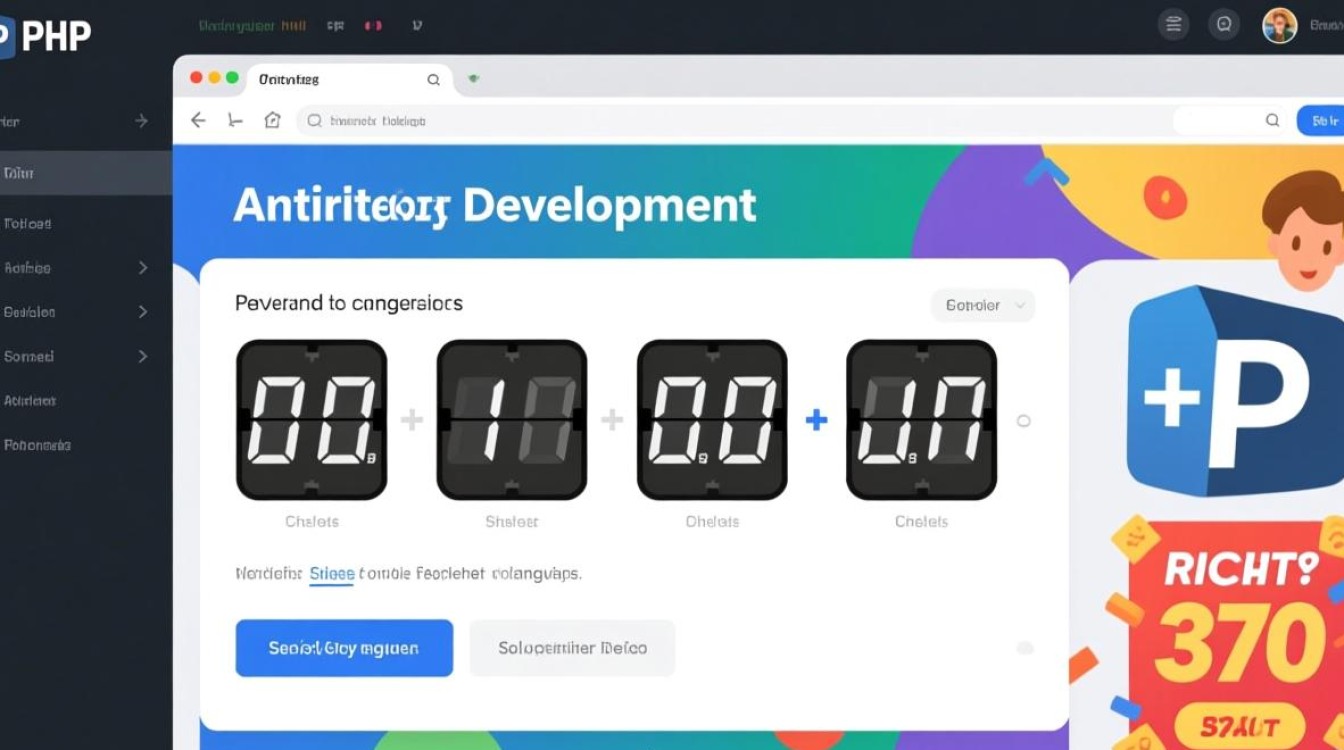Click the gray secondary button in the card
The image size is (1344, 750).
click(572, 648)
